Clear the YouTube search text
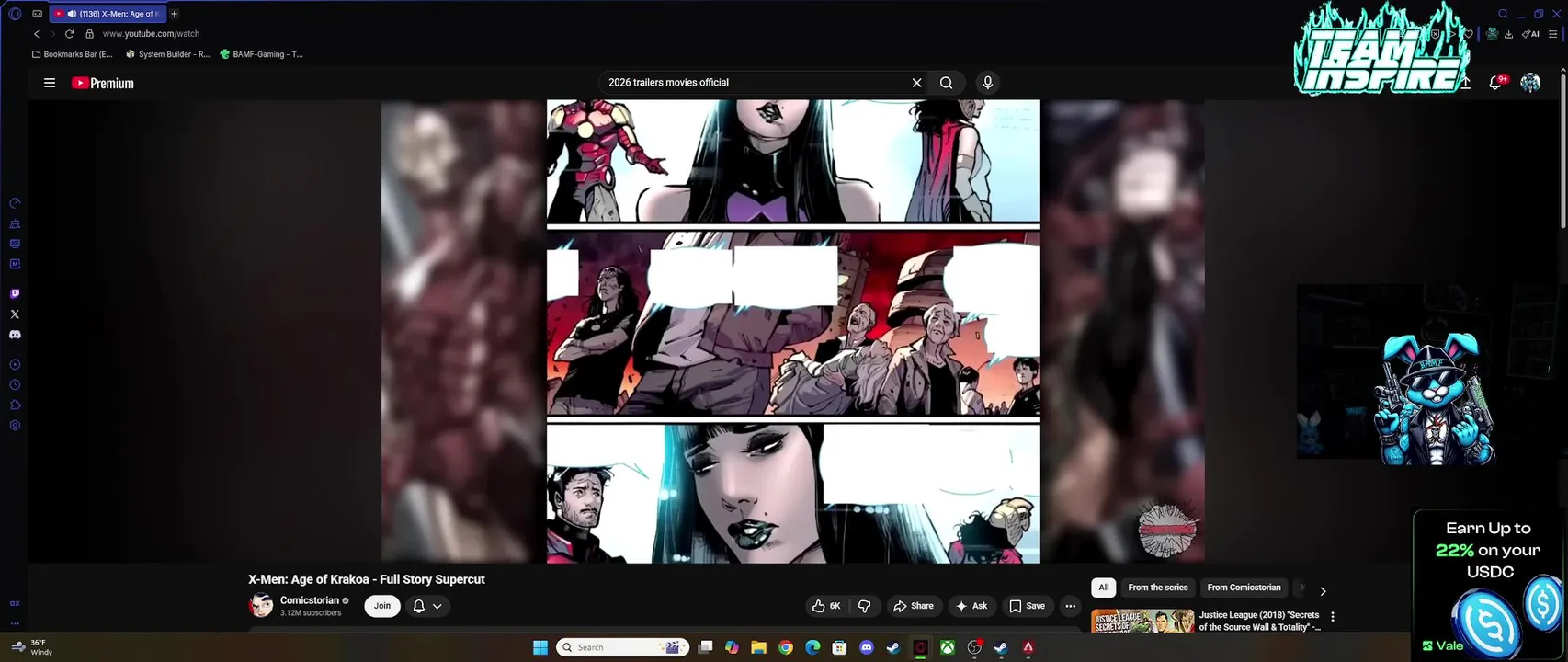The height and width of the screenshot is (662, 1568). pos(916,83)
